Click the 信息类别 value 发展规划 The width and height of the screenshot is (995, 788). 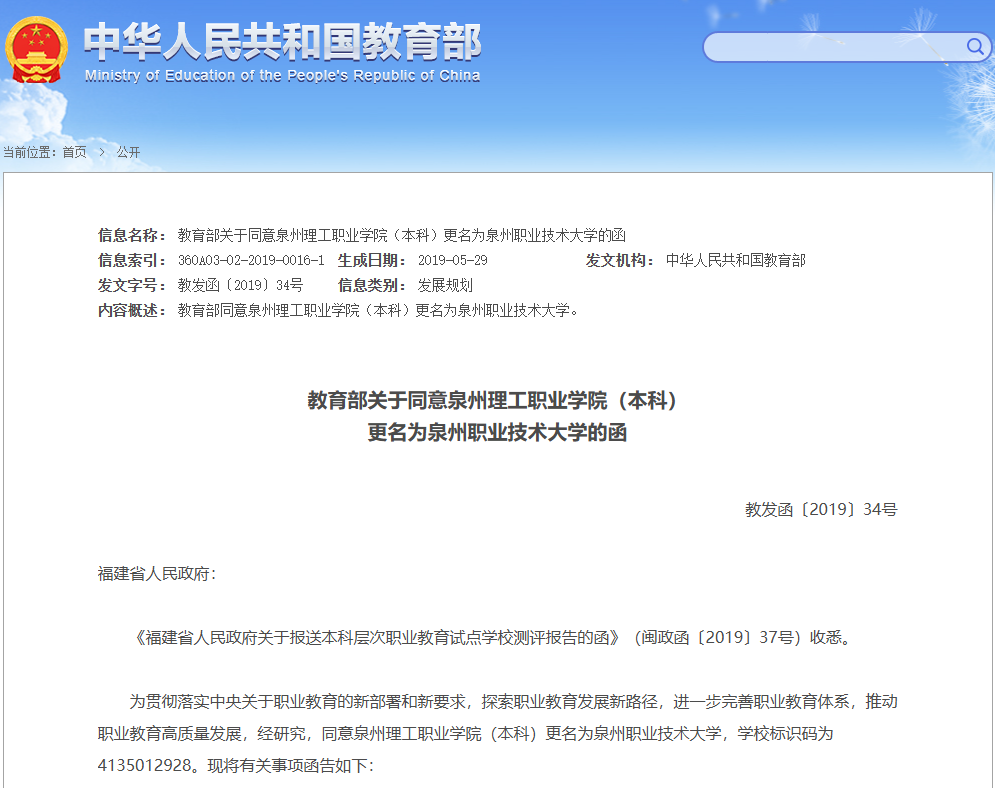point(445,285)
